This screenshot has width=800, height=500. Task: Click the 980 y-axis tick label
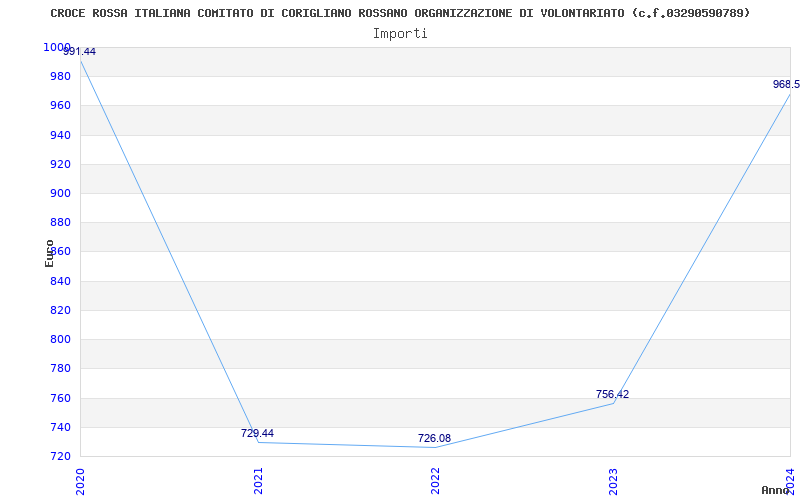point(61,77)
